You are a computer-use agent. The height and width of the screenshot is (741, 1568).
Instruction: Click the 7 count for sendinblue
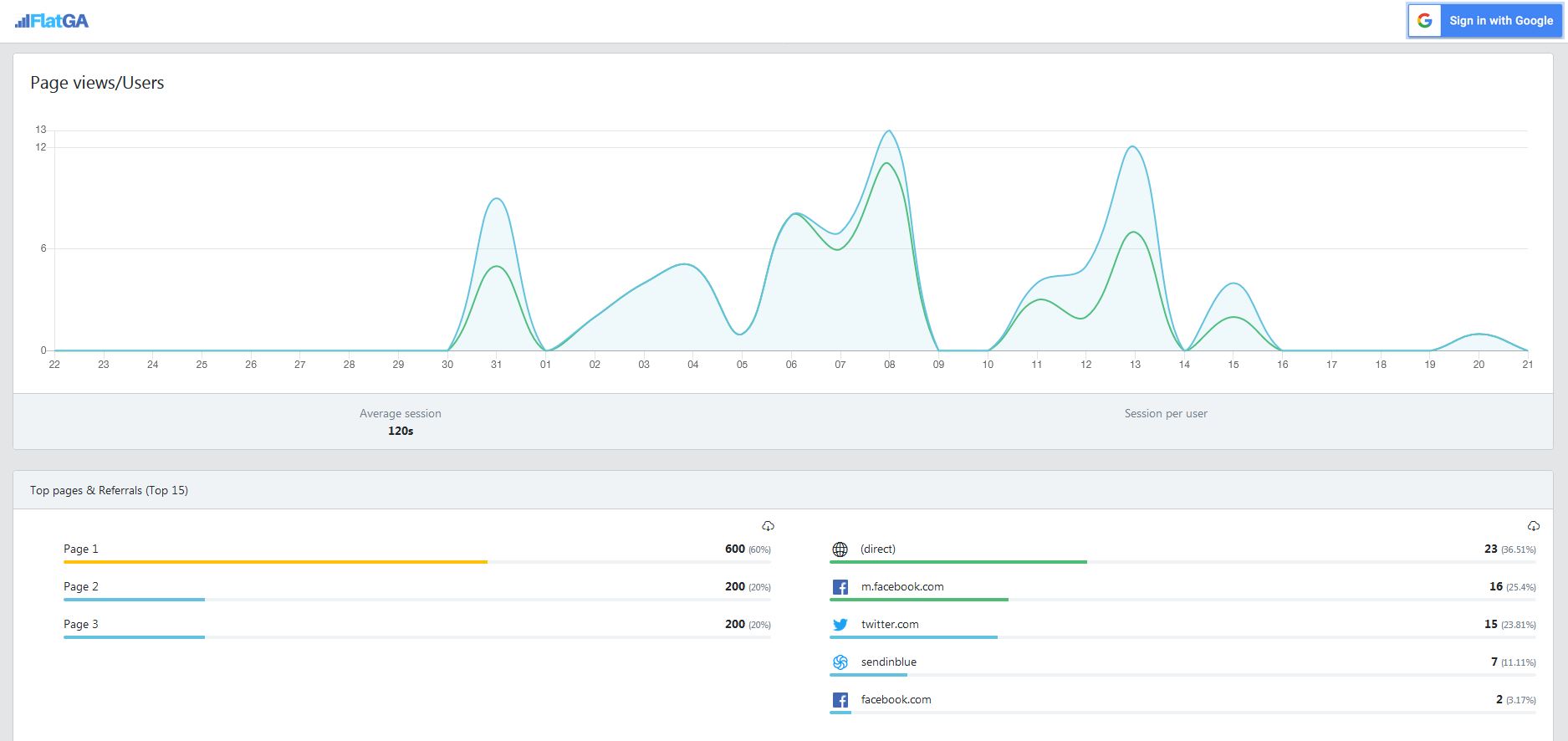click(x=1494, y=662)
